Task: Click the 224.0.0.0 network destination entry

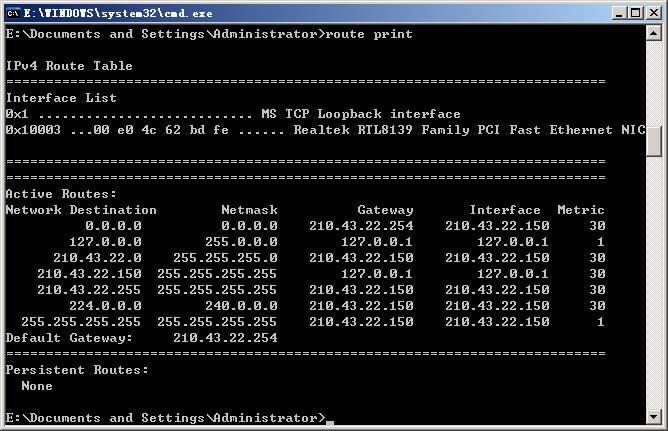Action: click(x=105, y=306)
